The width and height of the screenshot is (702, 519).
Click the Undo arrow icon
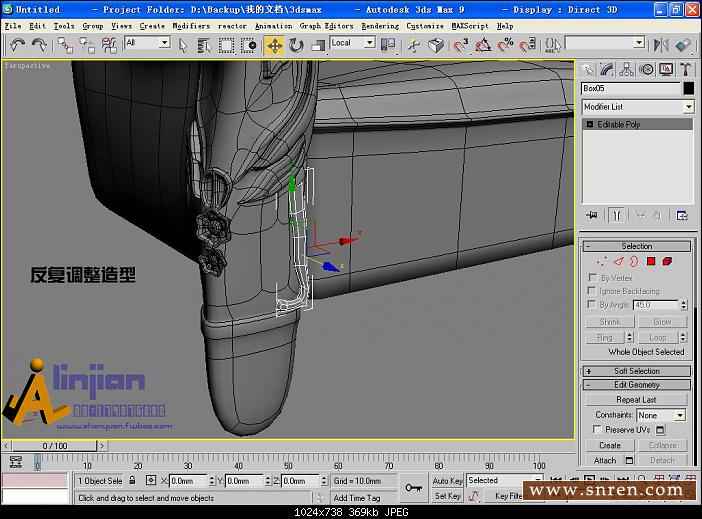[17, 45]
